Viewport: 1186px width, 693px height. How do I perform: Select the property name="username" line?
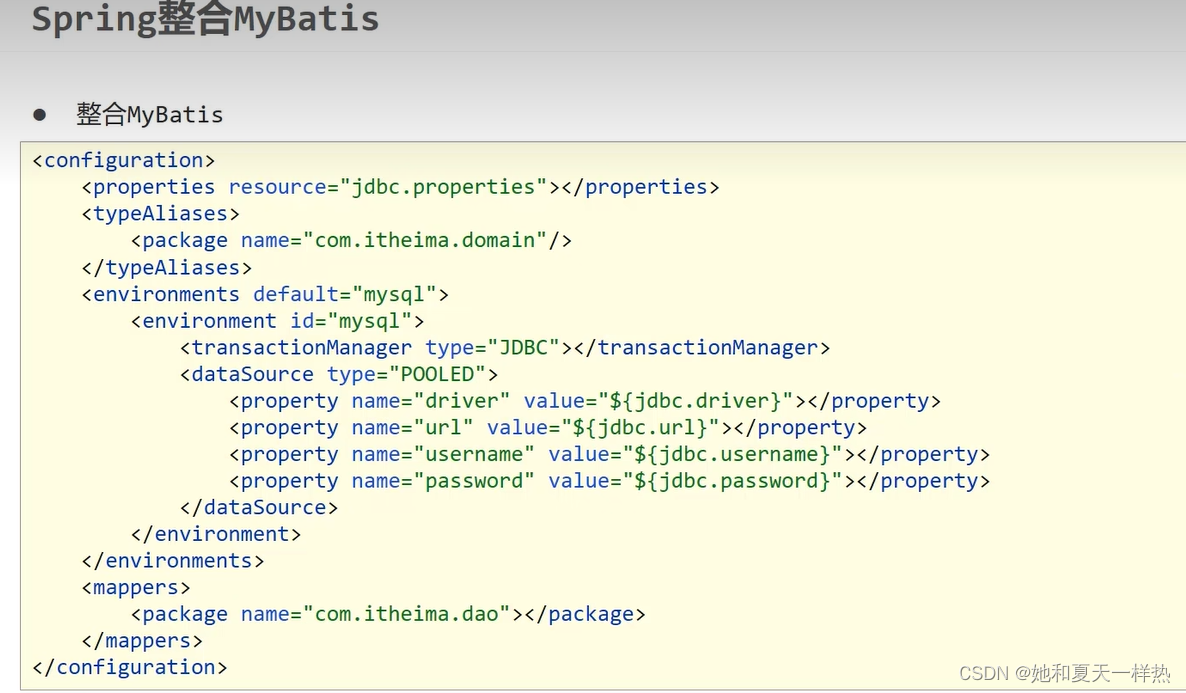point(610,455)
